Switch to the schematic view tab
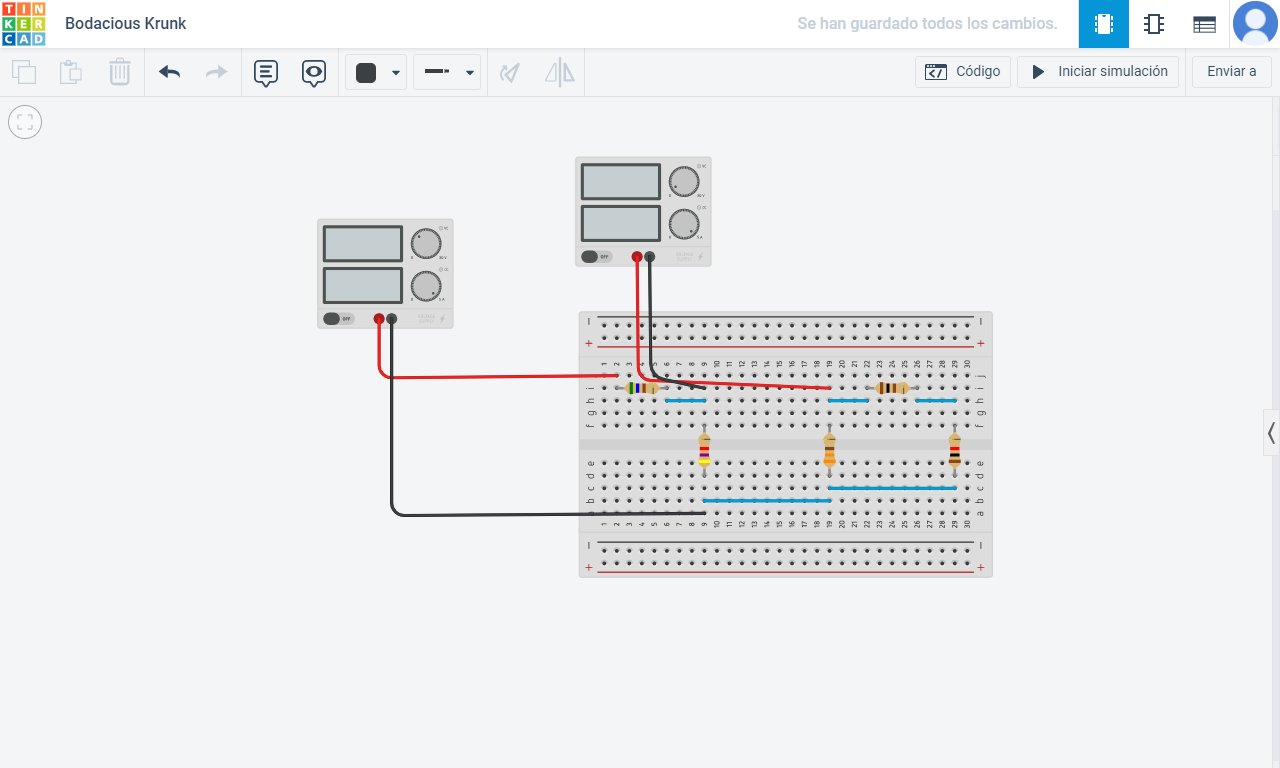This screenshot has height=768, width=1280. (1154, 23)
